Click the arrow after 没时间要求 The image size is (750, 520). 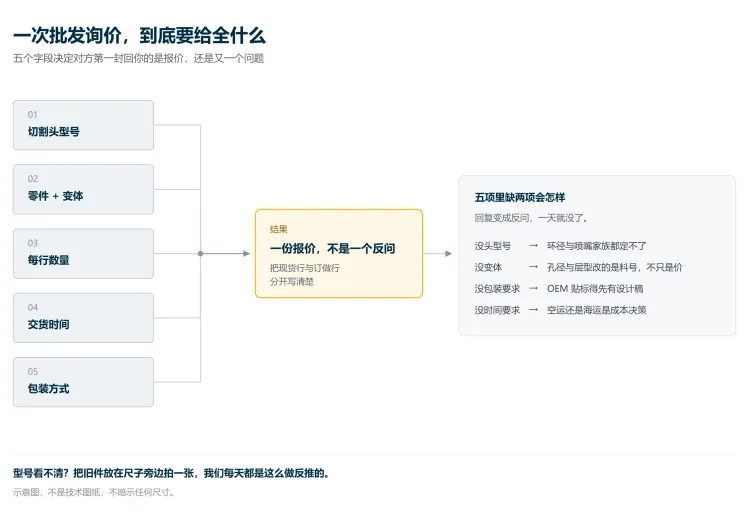coord(533,310)
